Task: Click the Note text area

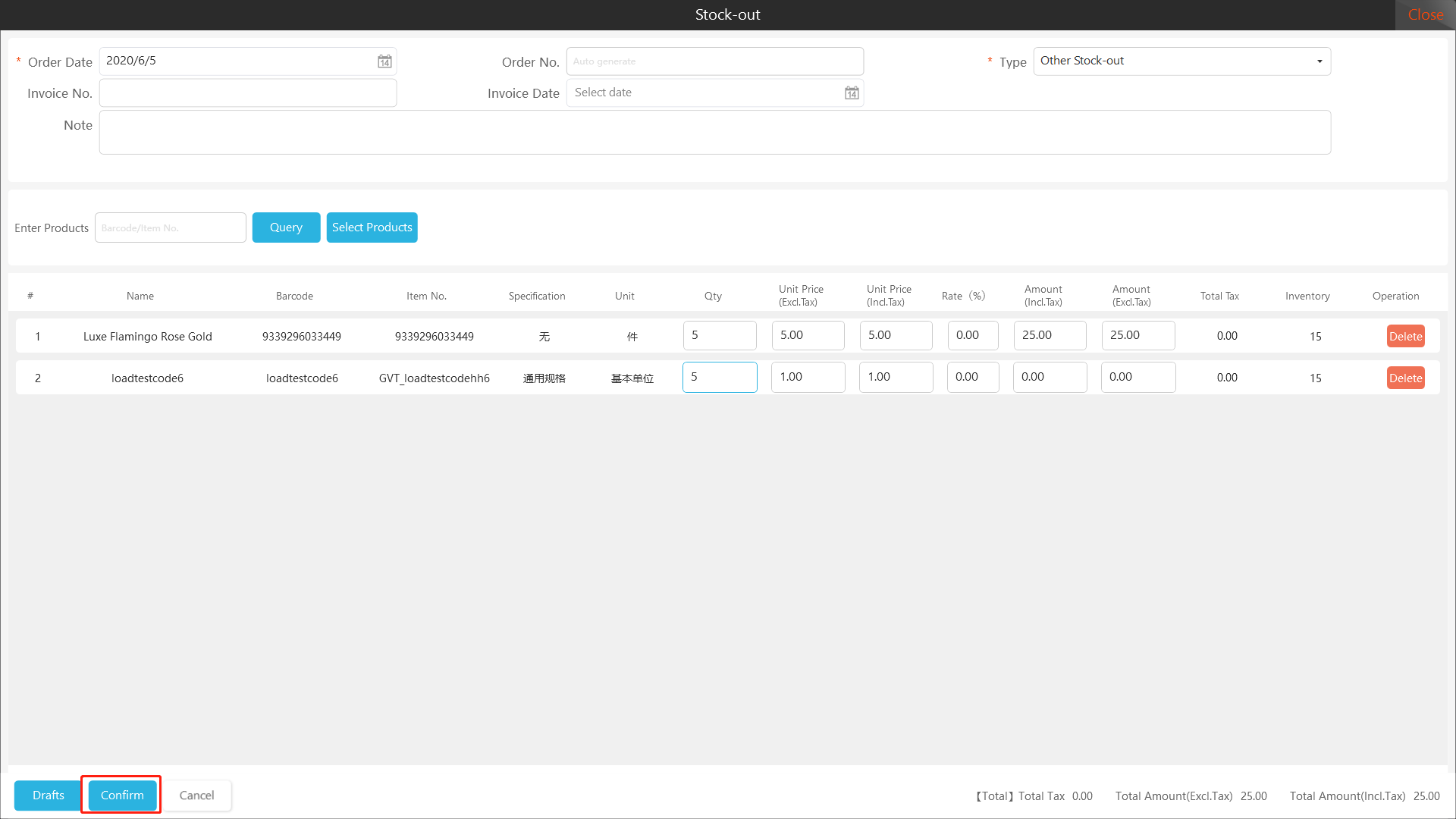Action: click(714, 132)
